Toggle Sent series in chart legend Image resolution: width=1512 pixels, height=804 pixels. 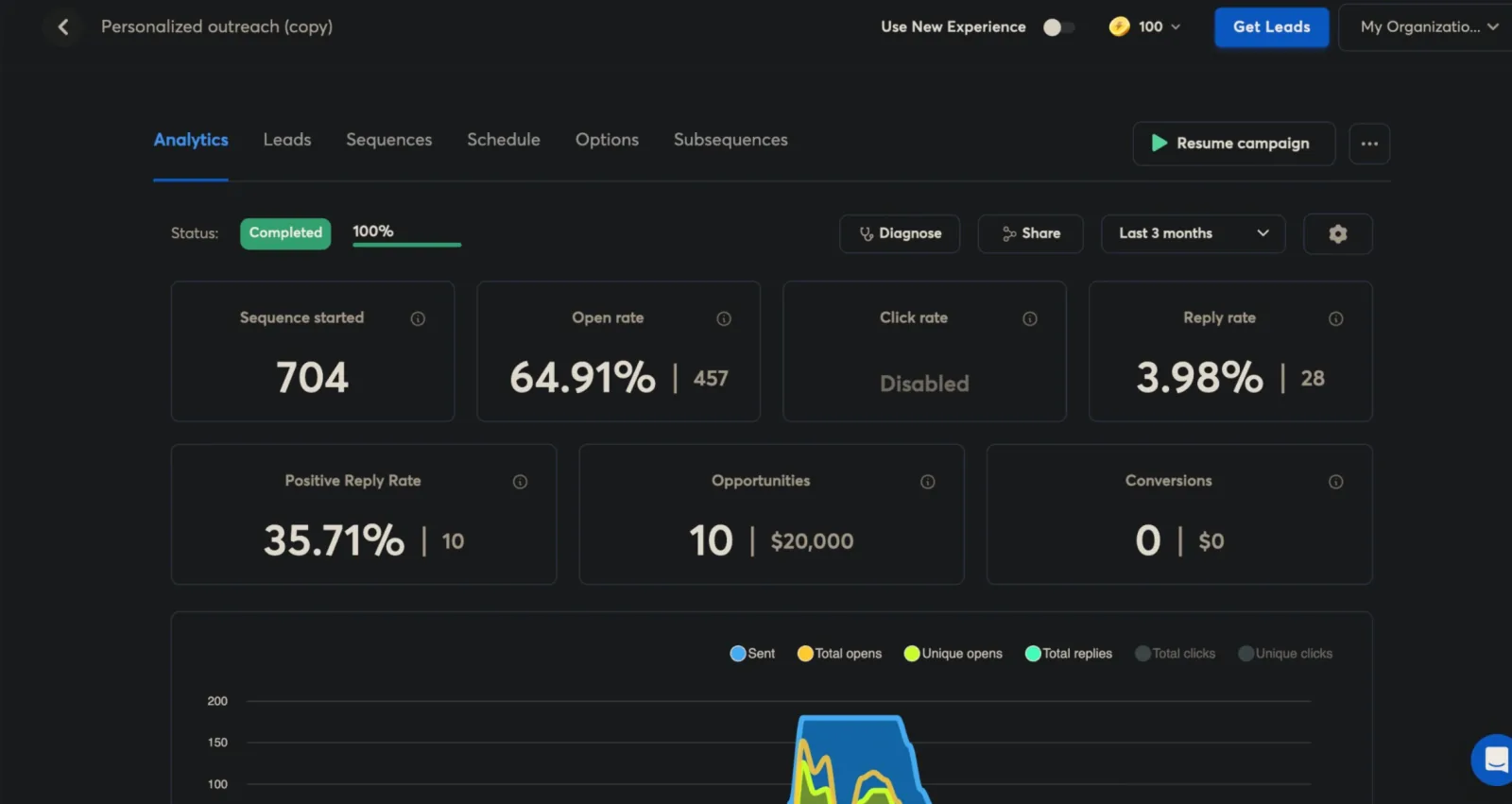752,654
